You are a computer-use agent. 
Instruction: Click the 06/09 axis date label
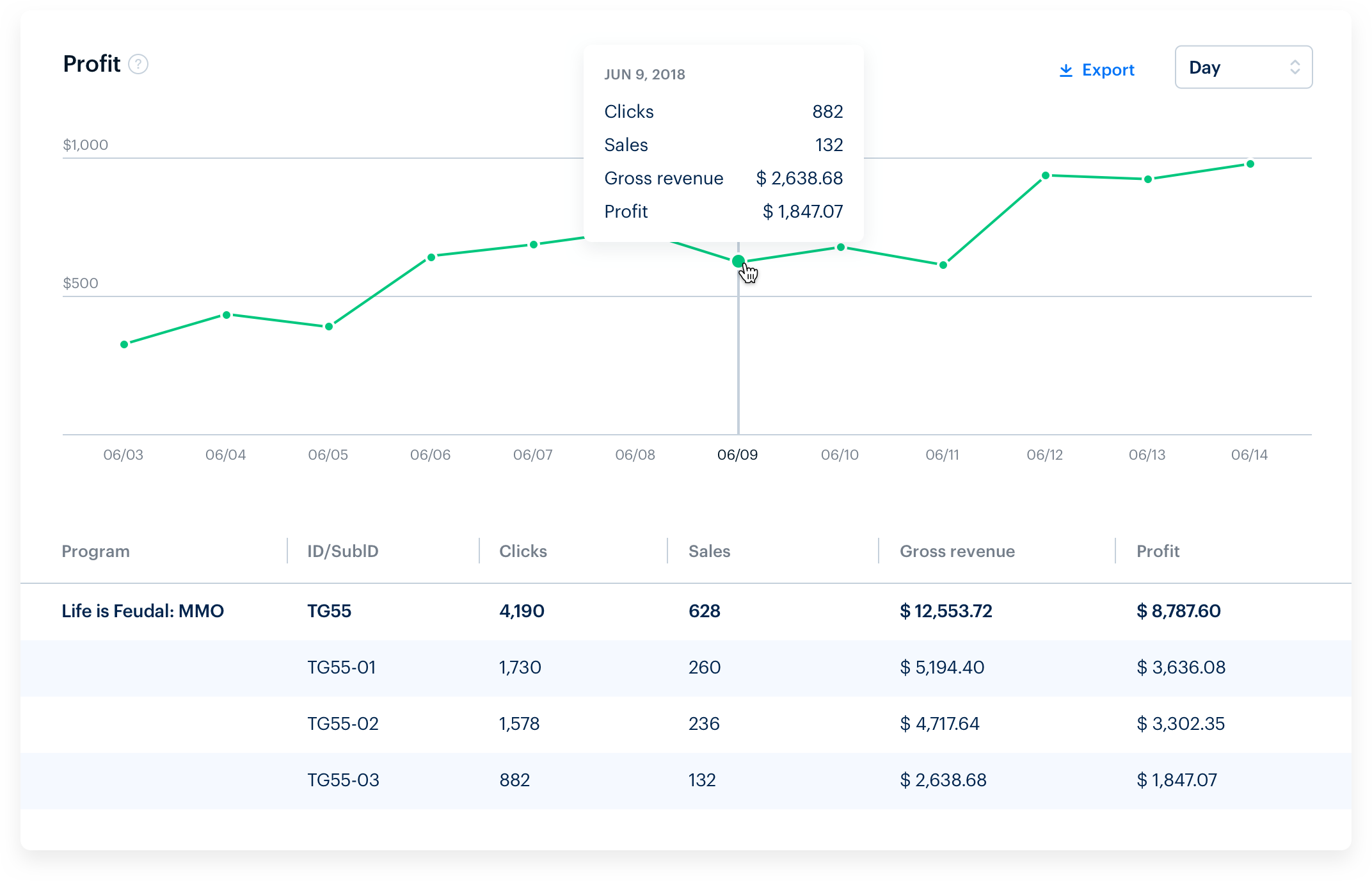click(x=738, y=455)
